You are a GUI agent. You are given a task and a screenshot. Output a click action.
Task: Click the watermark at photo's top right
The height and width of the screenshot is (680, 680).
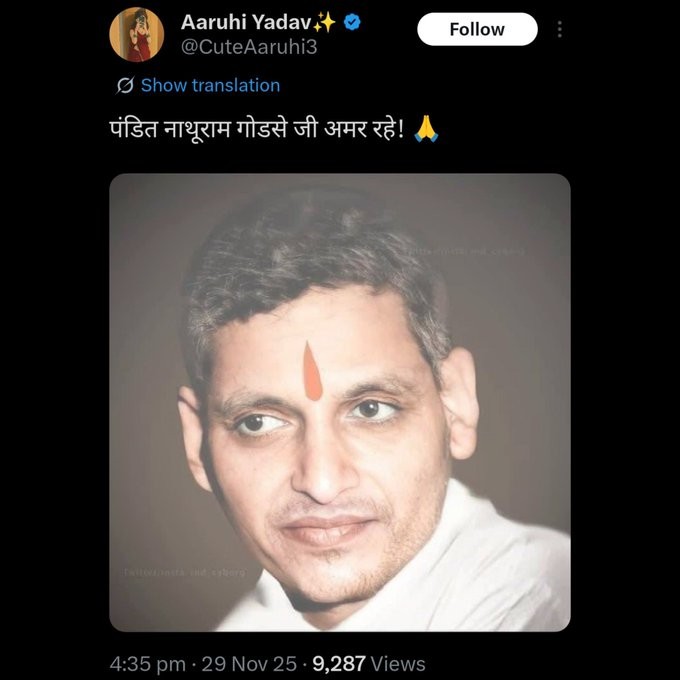click(x=482, y=251)
